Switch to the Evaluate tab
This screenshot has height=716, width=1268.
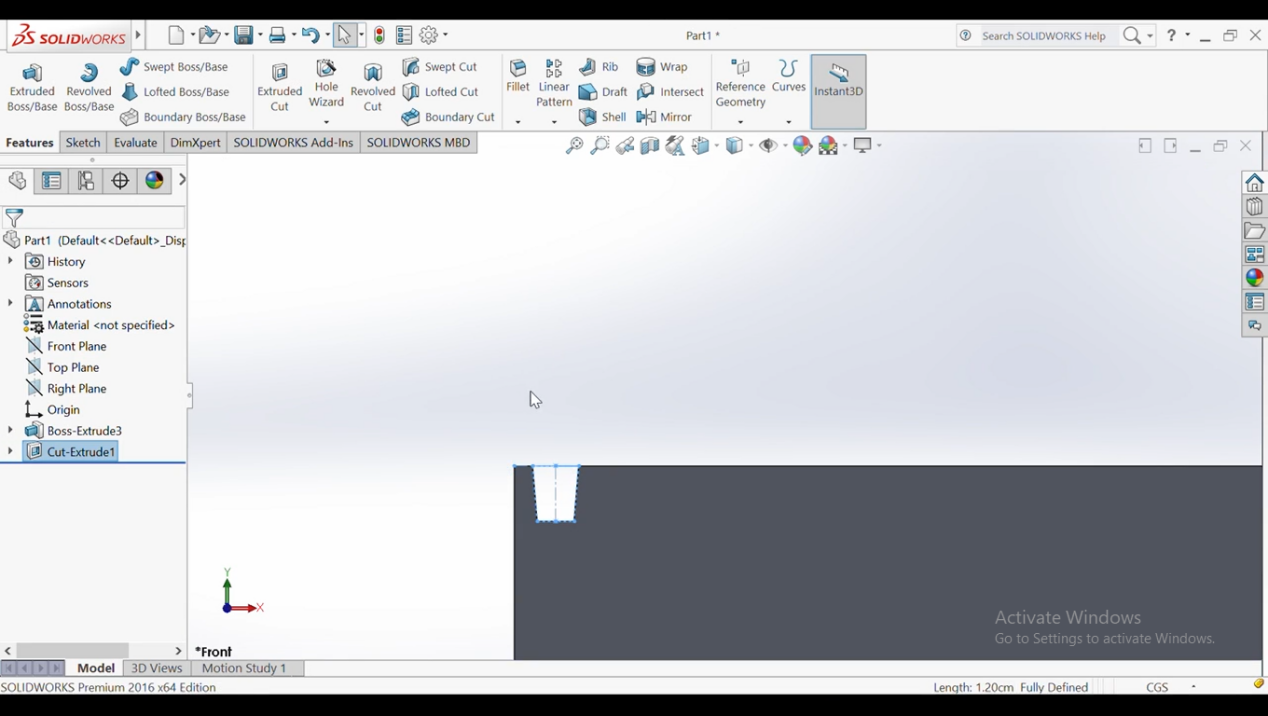(135, 143)
